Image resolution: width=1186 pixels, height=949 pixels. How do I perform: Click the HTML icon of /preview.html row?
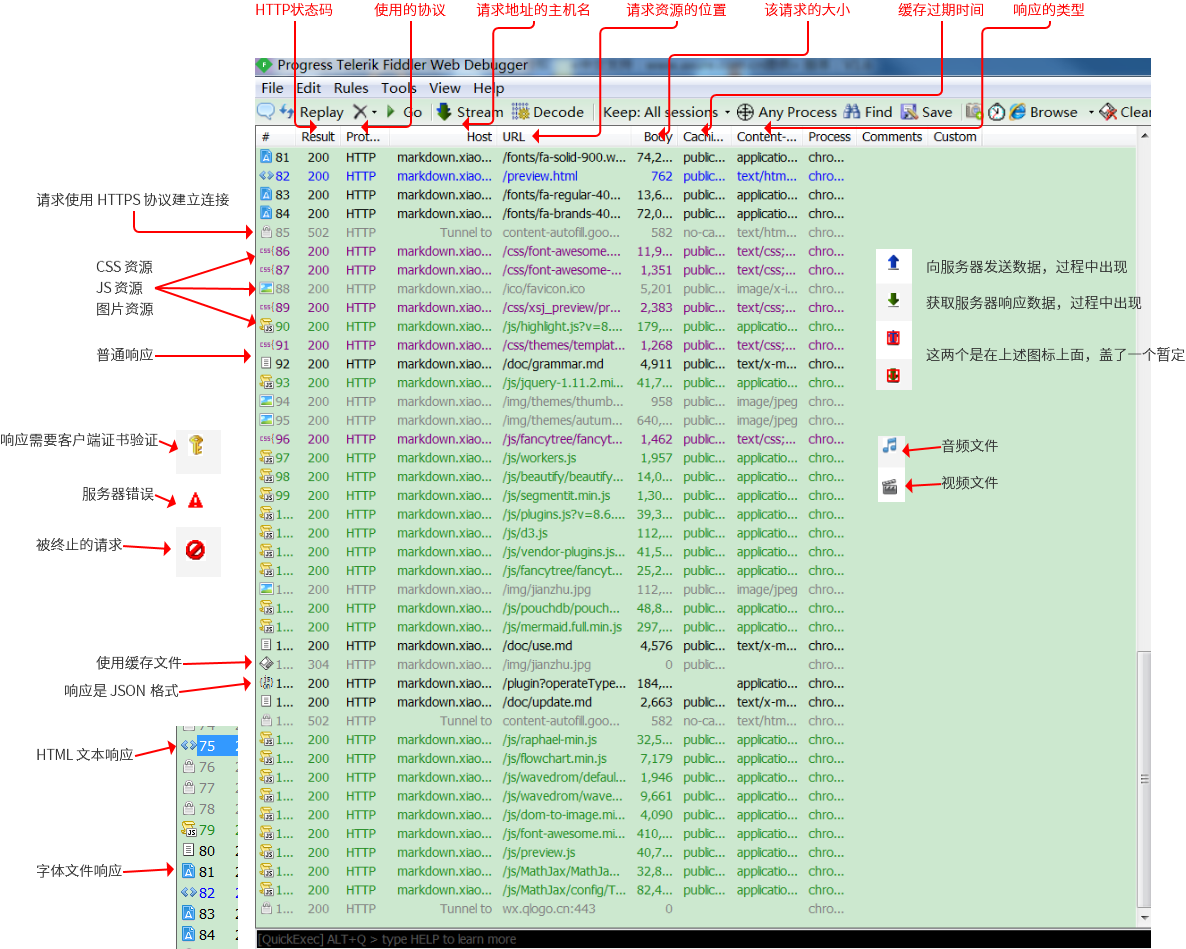266,175
